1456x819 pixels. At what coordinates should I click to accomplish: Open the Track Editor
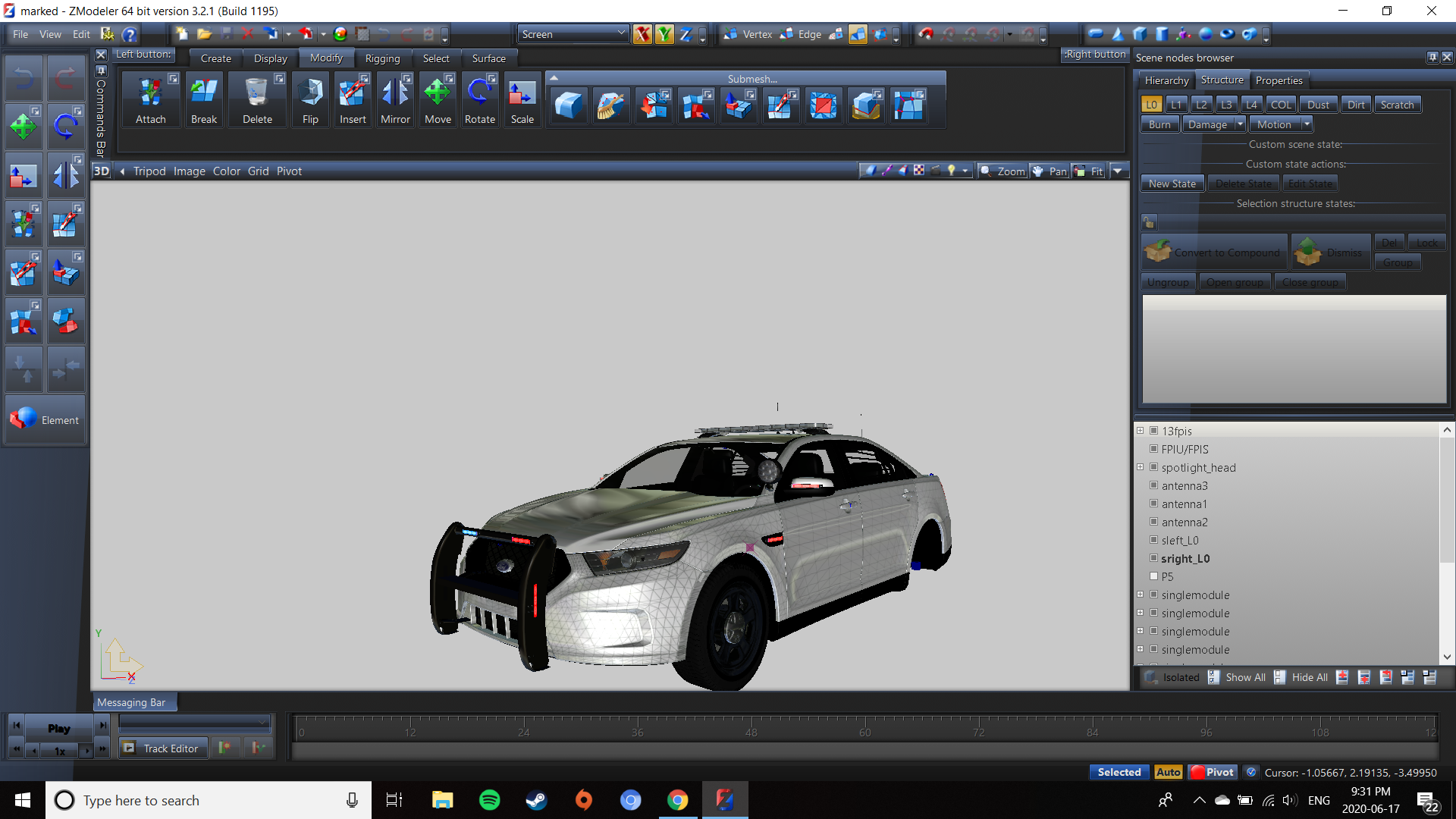(x=163, y=748)
